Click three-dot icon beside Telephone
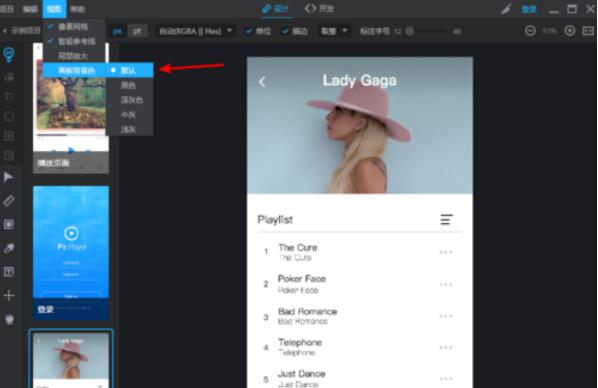 [446, 347]
